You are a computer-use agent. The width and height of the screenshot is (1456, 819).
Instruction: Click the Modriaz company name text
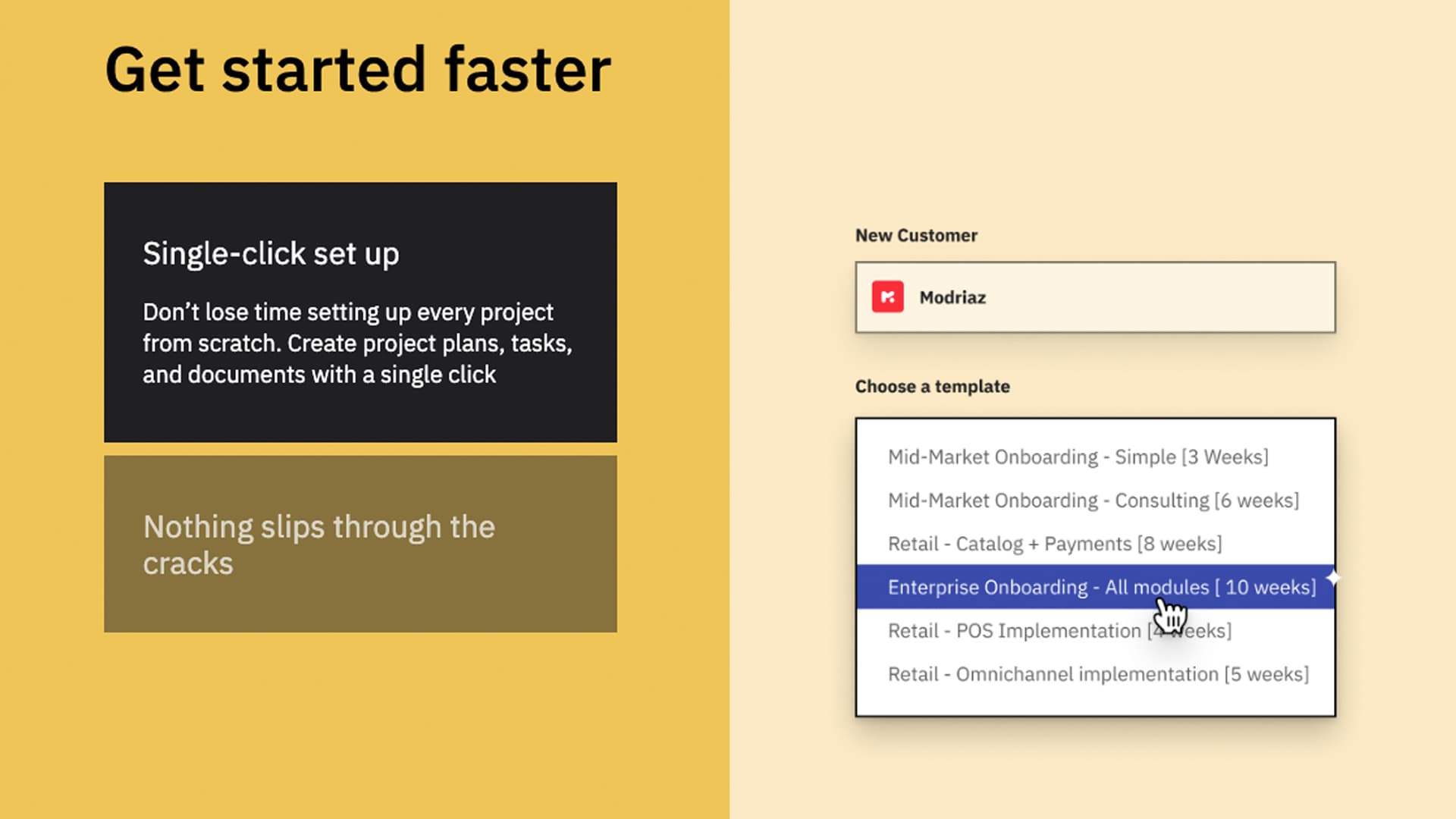point(952,297)
